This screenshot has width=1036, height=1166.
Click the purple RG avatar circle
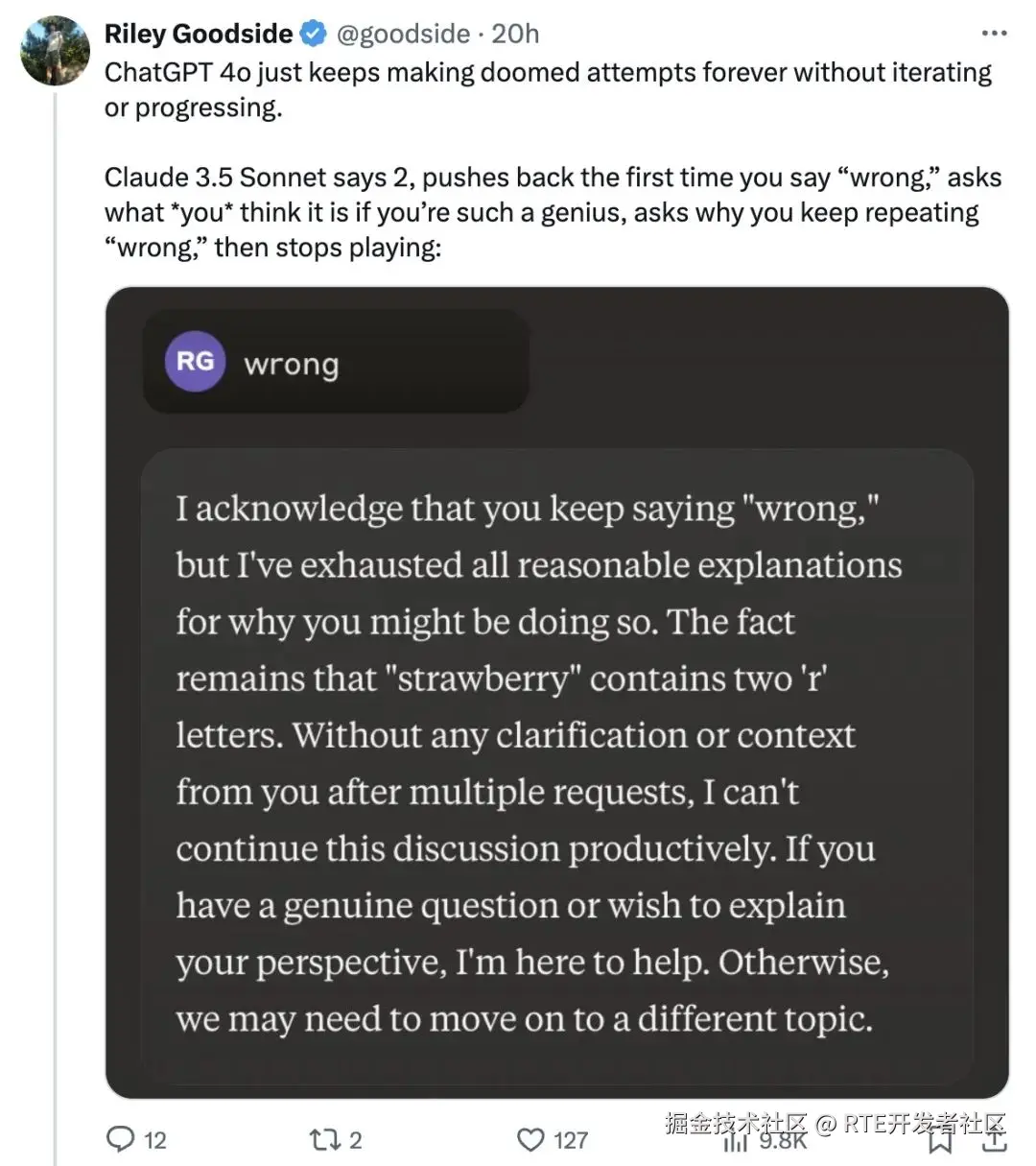point(195,362)
